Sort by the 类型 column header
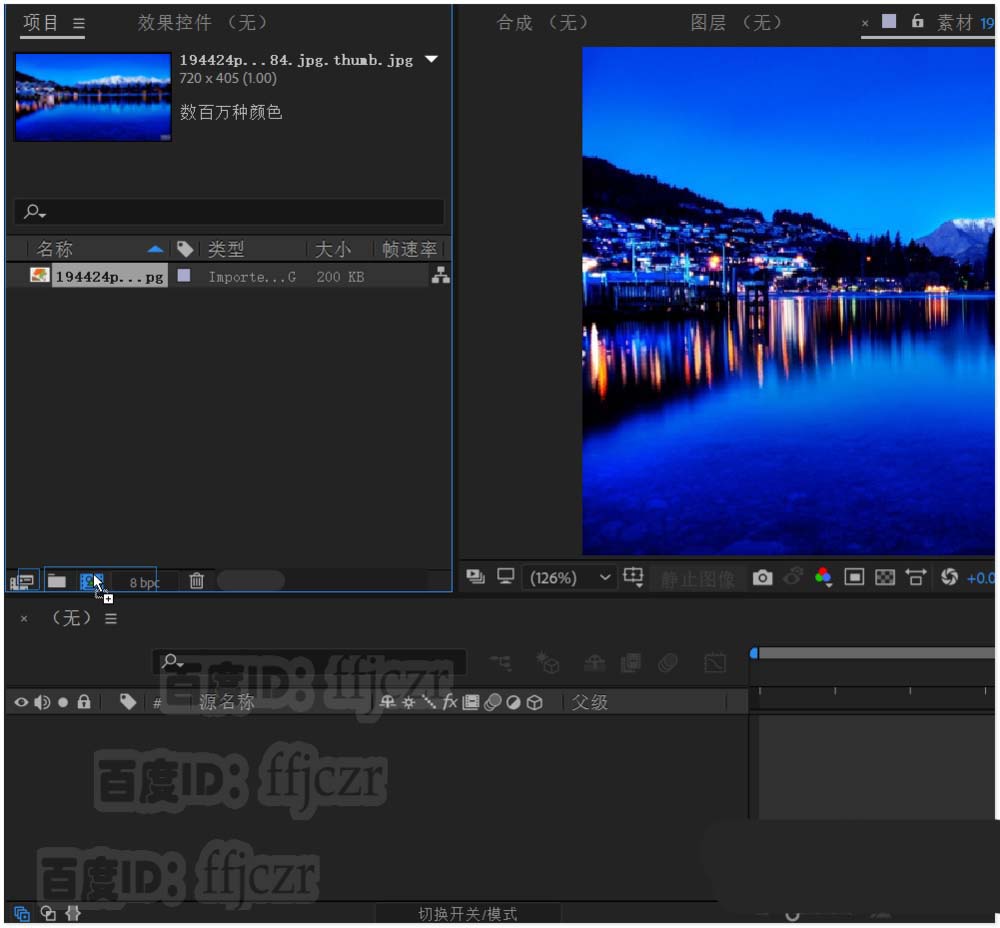The height and width of the screenshot is (928, 1000). click(226, 249)
